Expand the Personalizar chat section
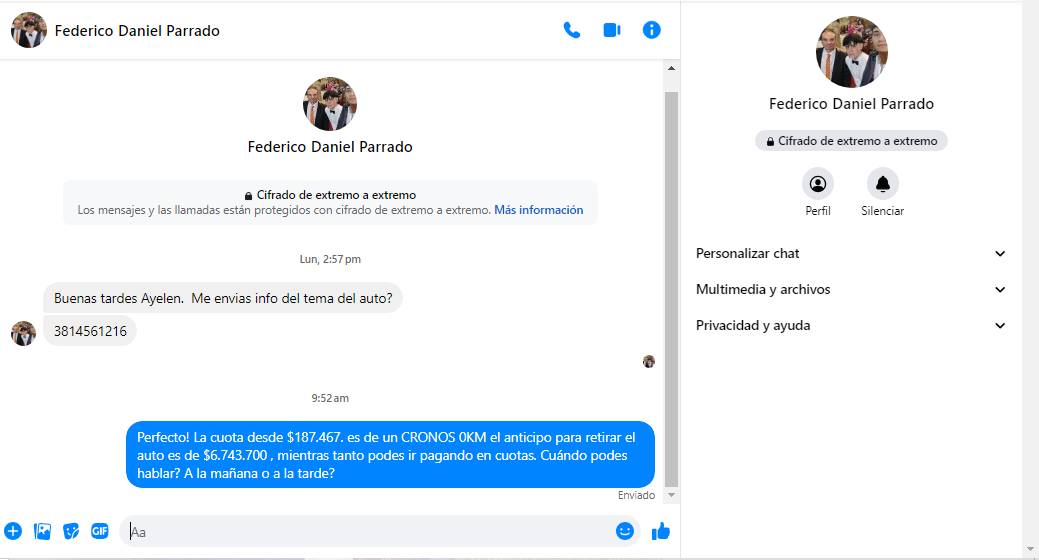This screenshot has height=560, width=1039. [851, 254]
